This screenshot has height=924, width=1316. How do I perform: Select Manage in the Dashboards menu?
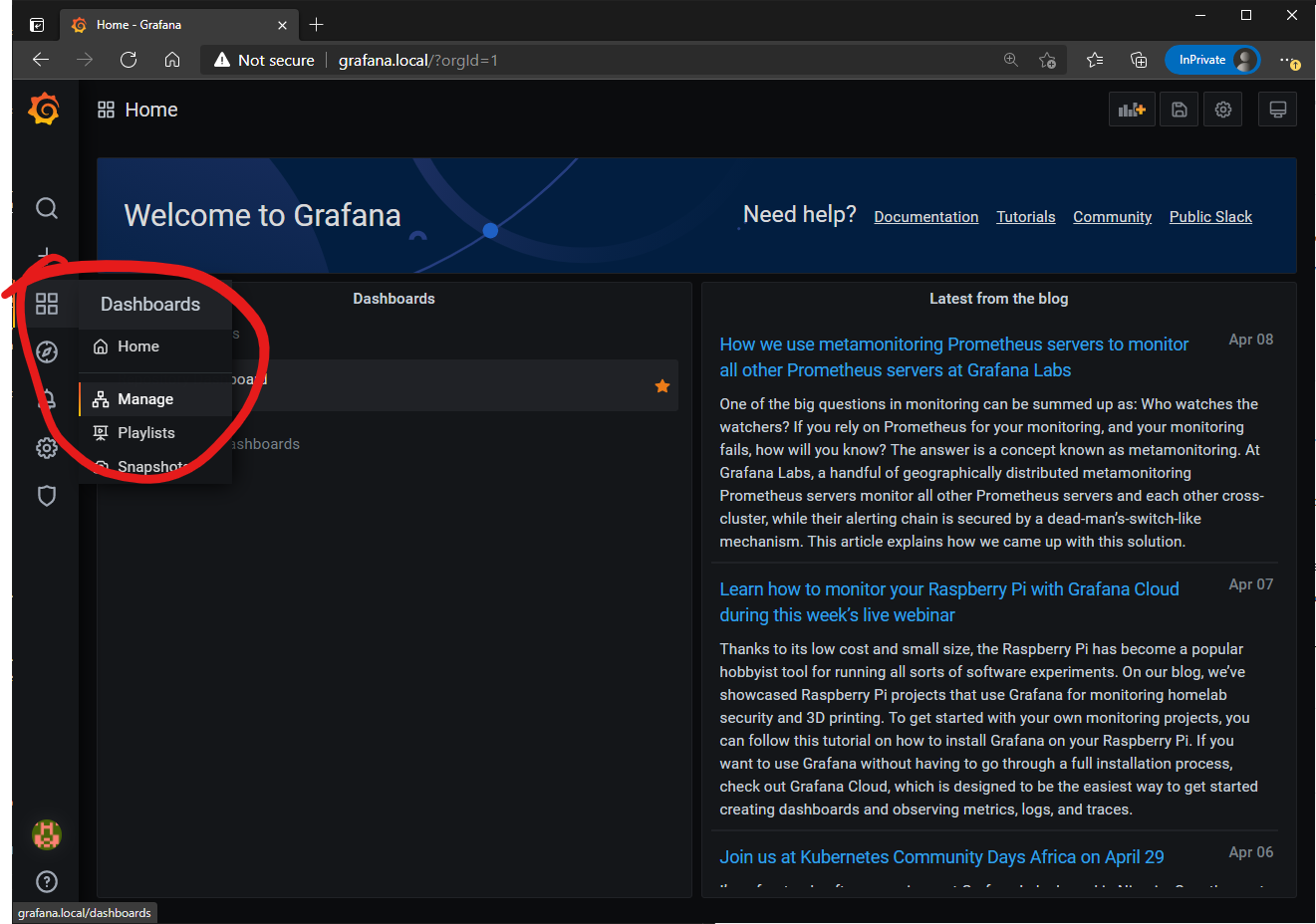(x=155, y=399)
